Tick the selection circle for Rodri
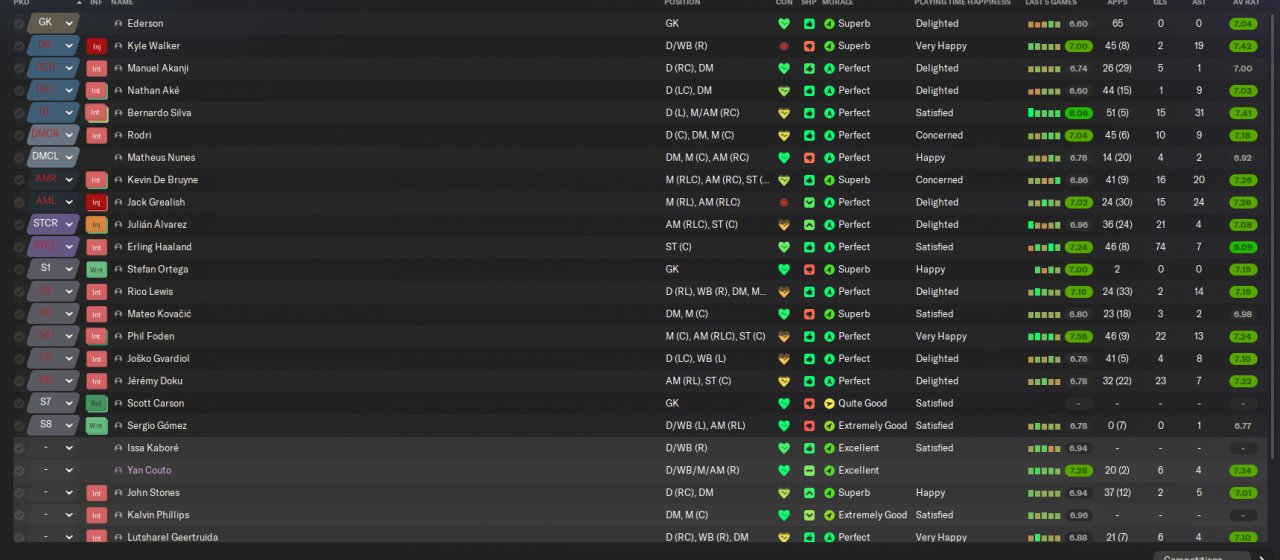 [x=19, y=135]
